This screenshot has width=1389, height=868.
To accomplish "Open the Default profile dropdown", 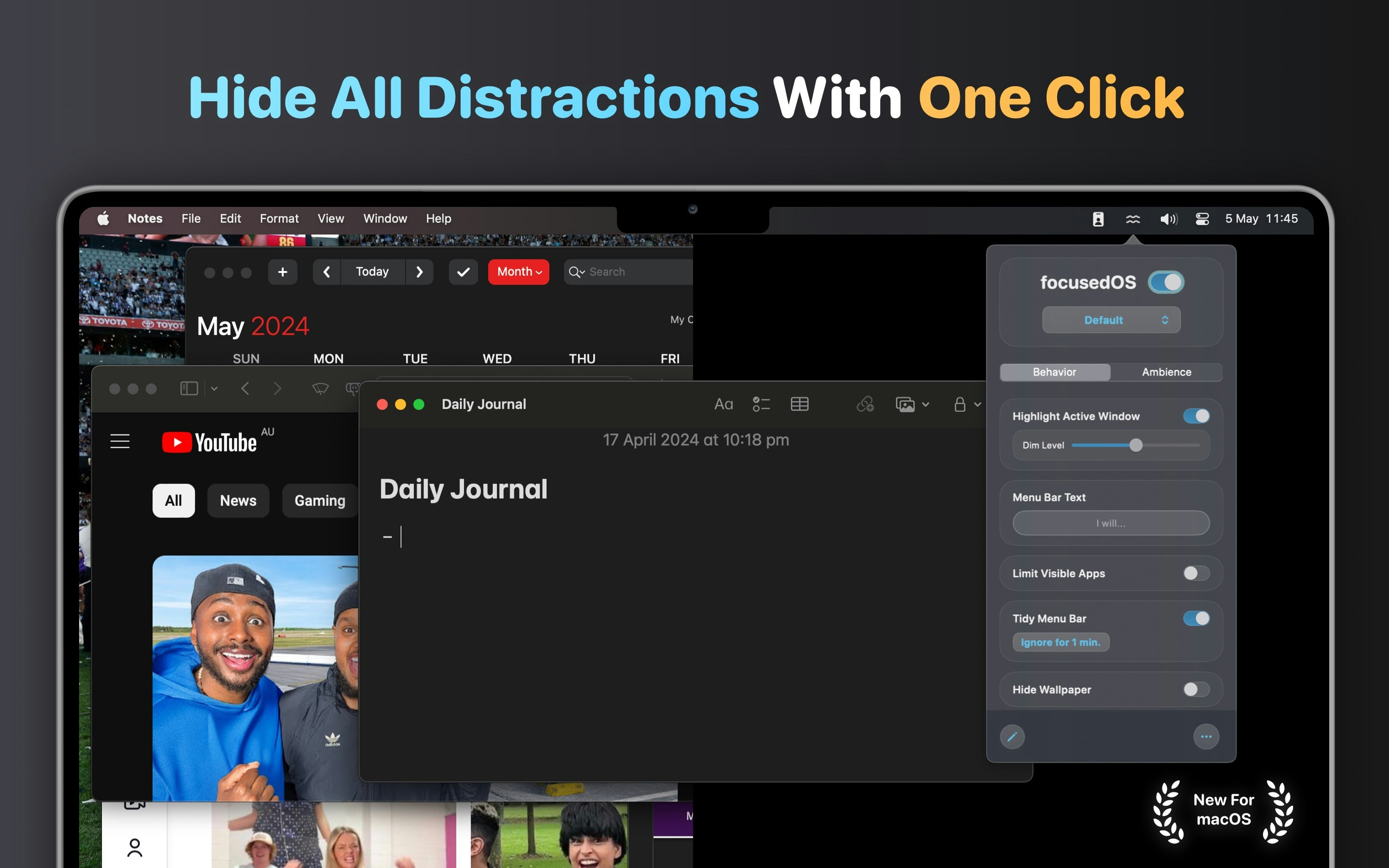I will coord(1111,320).
